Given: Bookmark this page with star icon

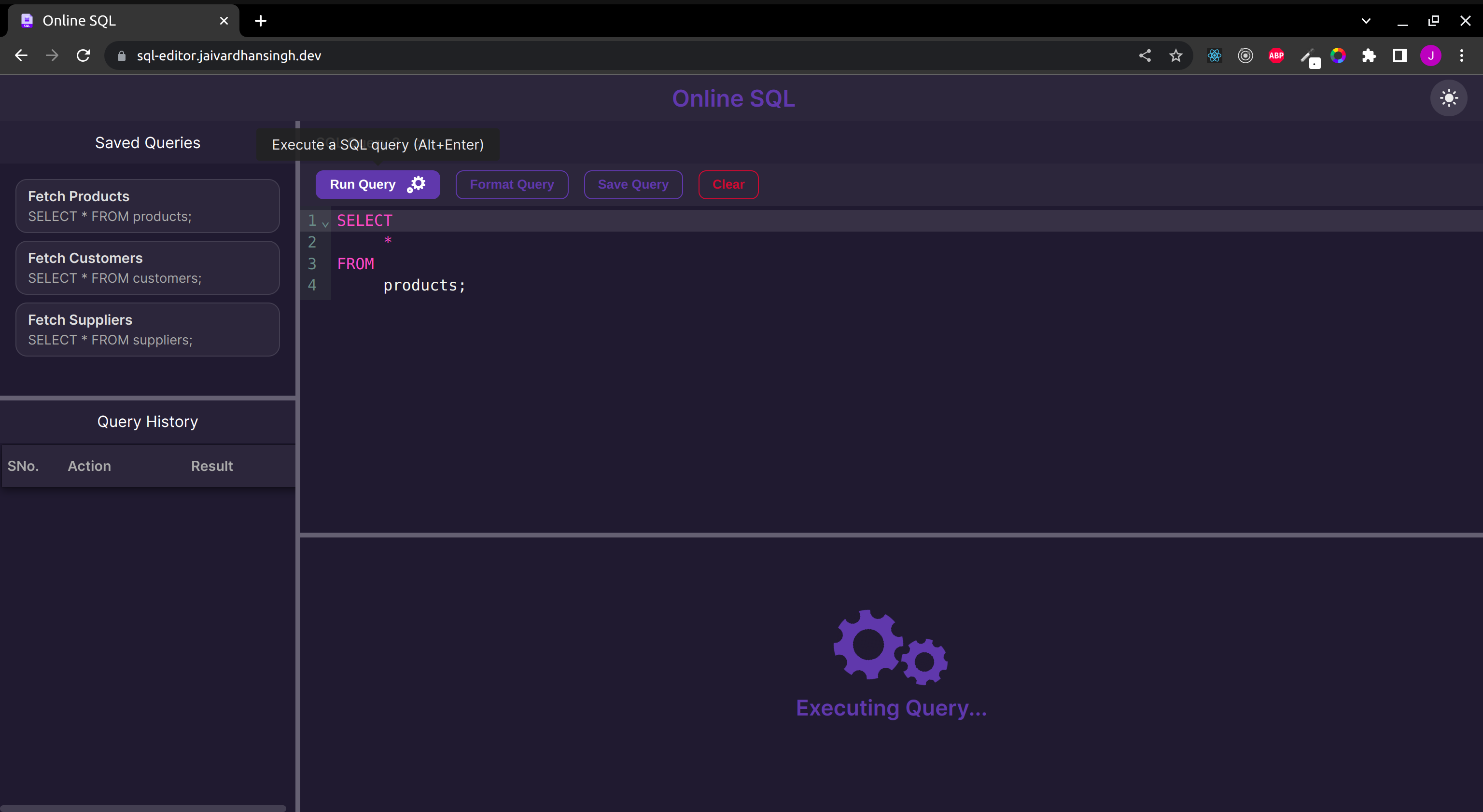Looking at the screenshot, I should click(x=1175, y=56).
